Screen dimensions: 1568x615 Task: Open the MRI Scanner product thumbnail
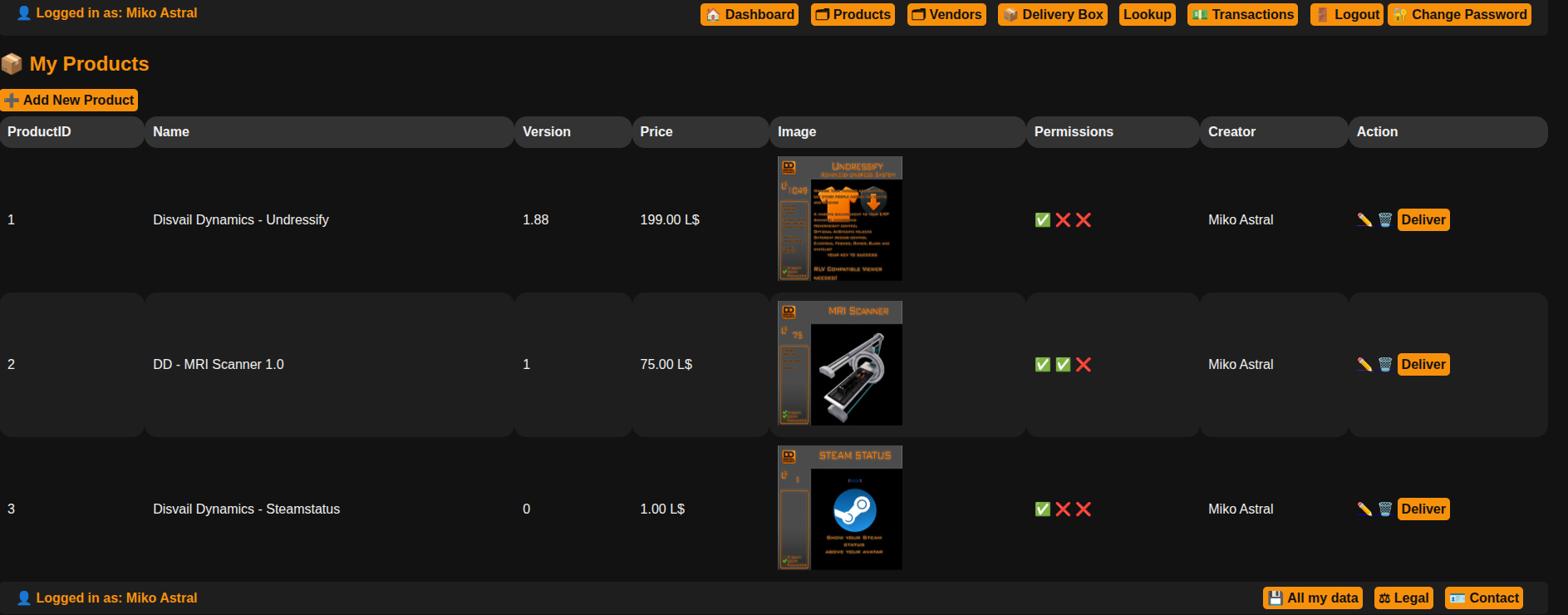(x=839, y=363)
